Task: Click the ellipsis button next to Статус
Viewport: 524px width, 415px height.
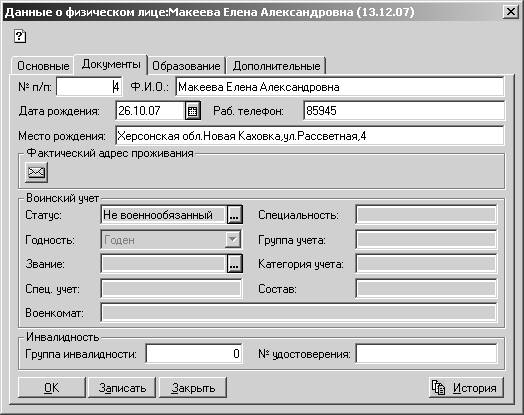Action: [234, 215]
